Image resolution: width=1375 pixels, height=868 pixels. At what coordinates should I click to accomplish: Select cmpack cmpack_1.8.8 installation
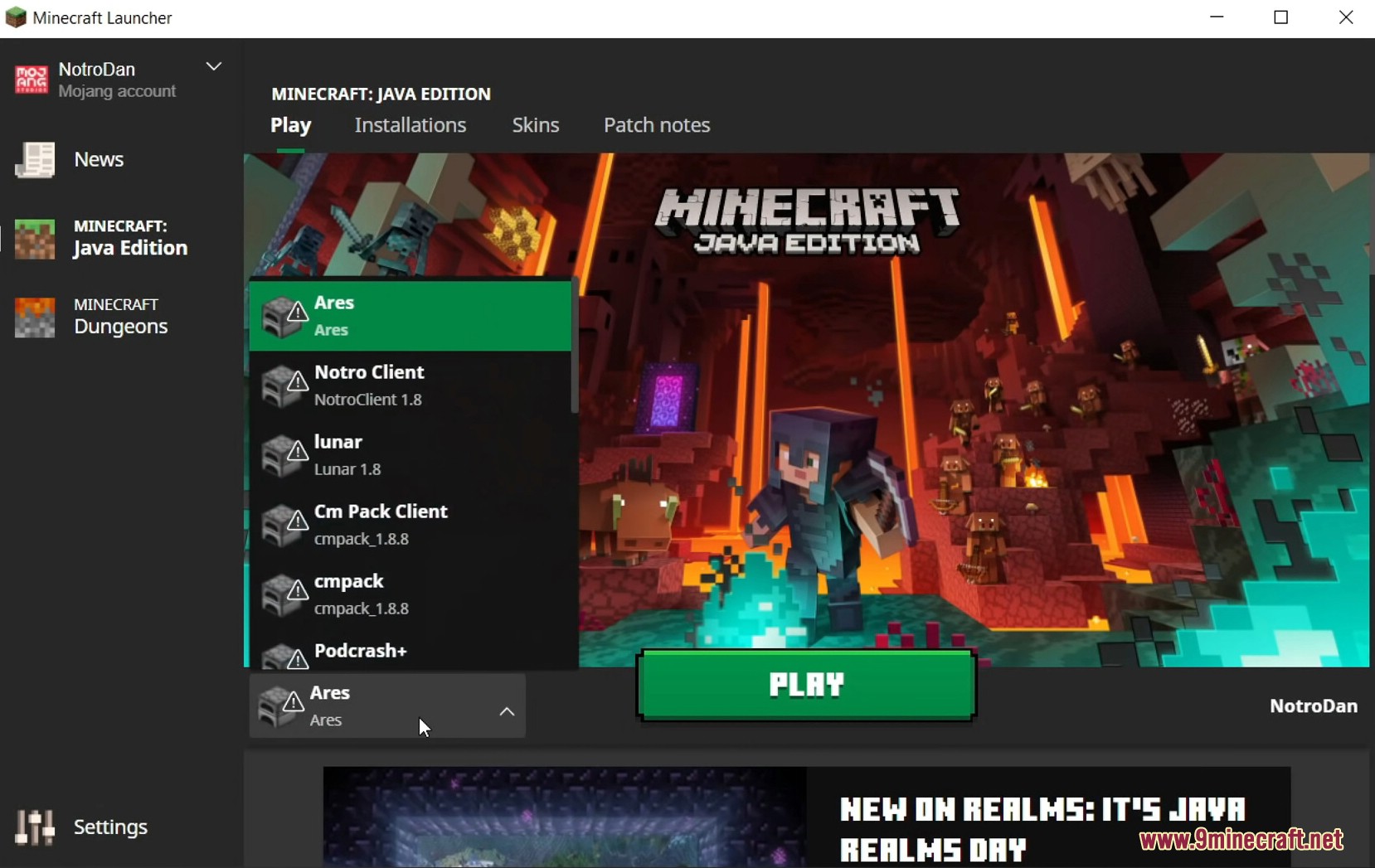click(410, 594)
